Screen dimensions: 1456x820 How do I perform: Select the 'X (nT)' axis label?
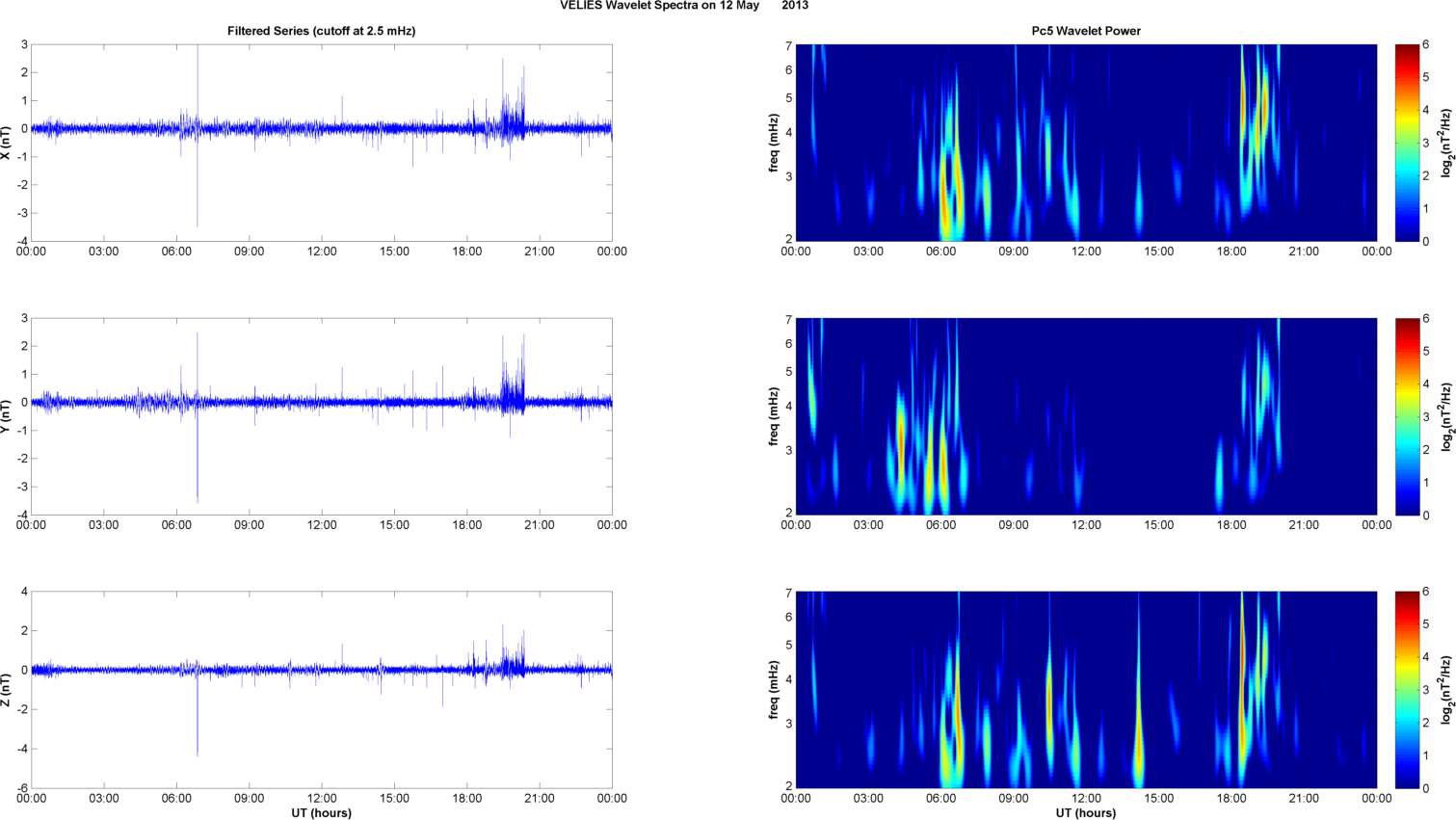(x=7, y=143)
